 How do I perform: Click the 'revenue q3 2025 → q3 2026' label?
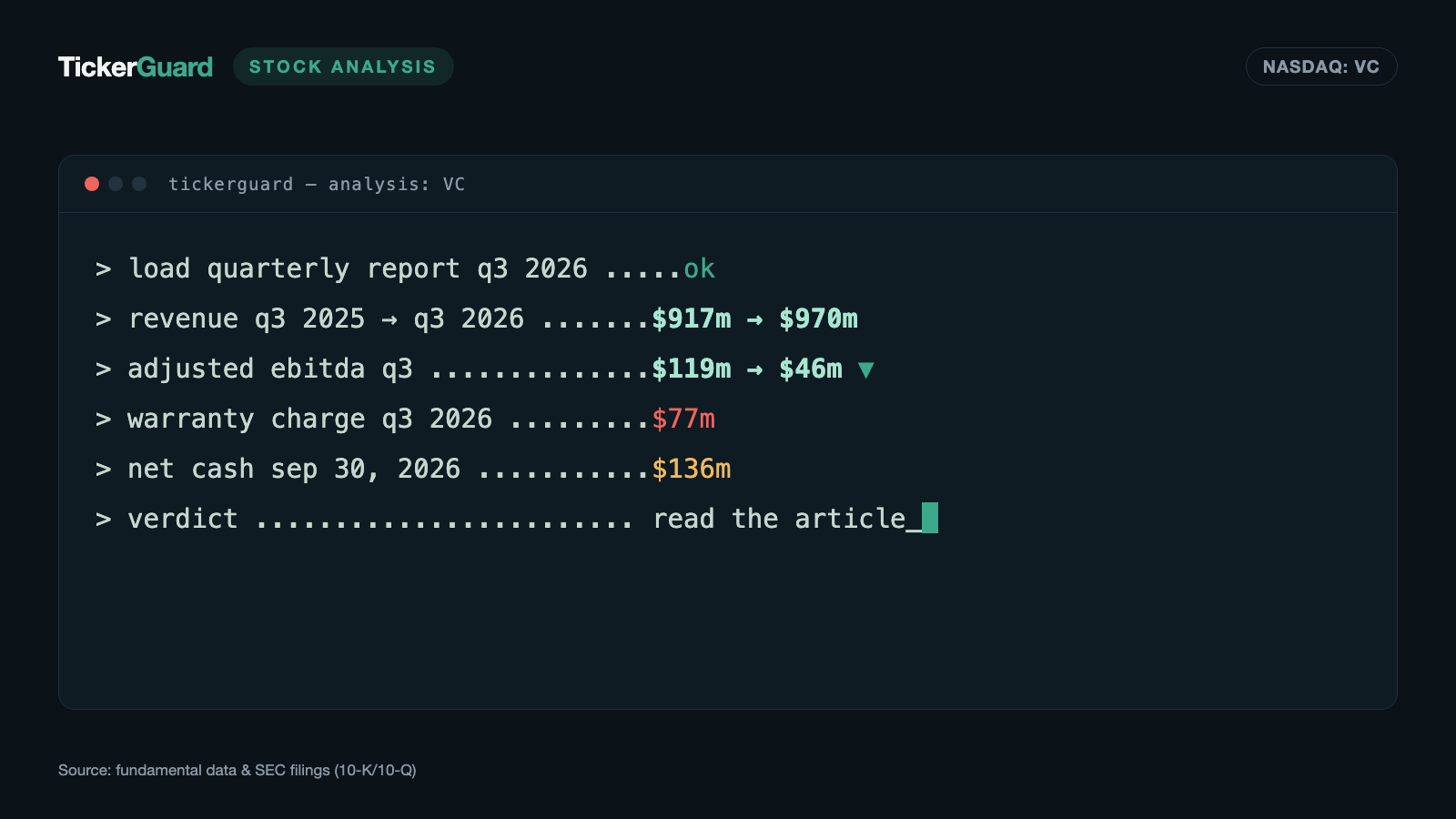[x=326, y=318]
